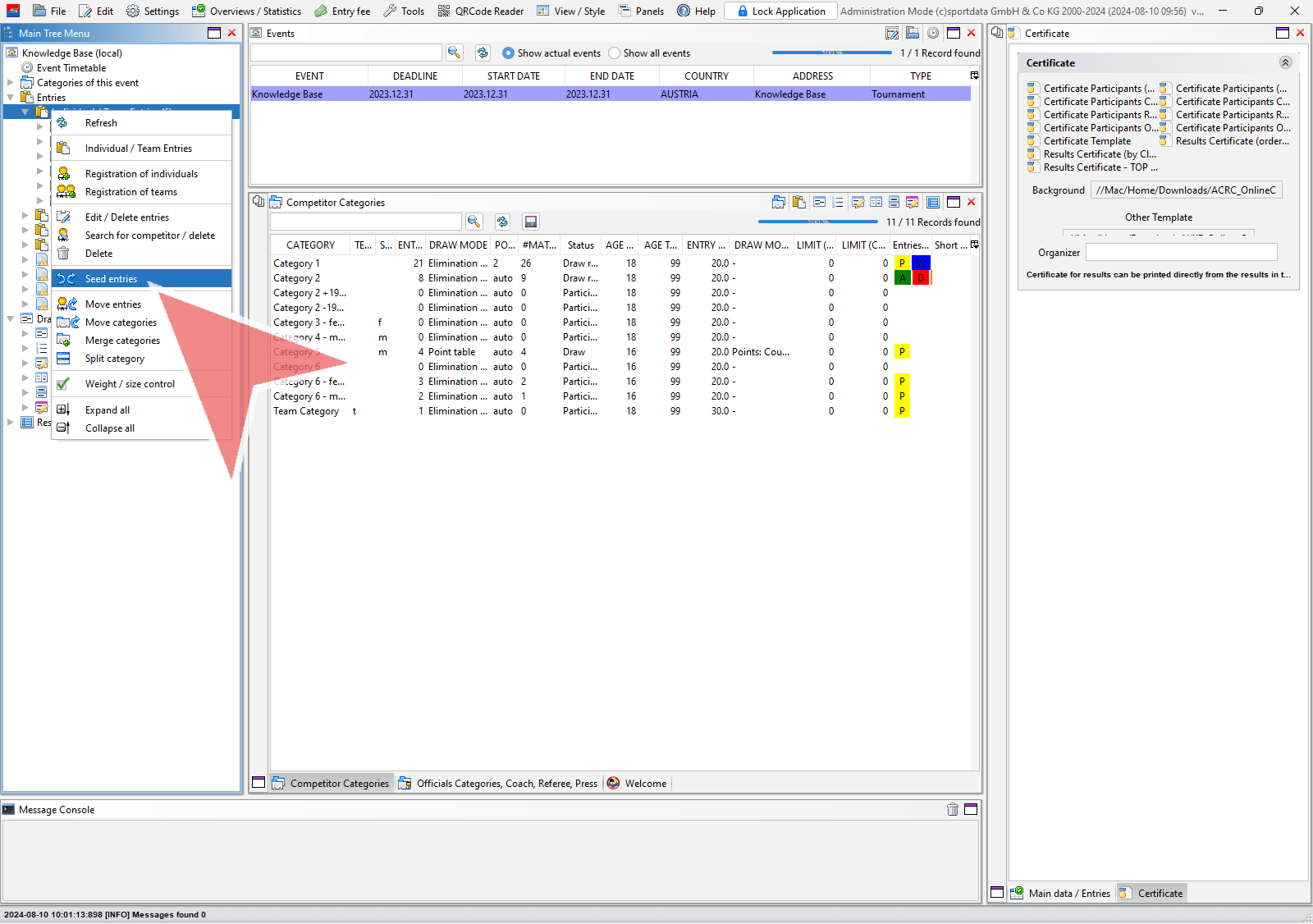Click the search icon in the Events panel
The image size is (1313, 924).
tap(454, 53)
